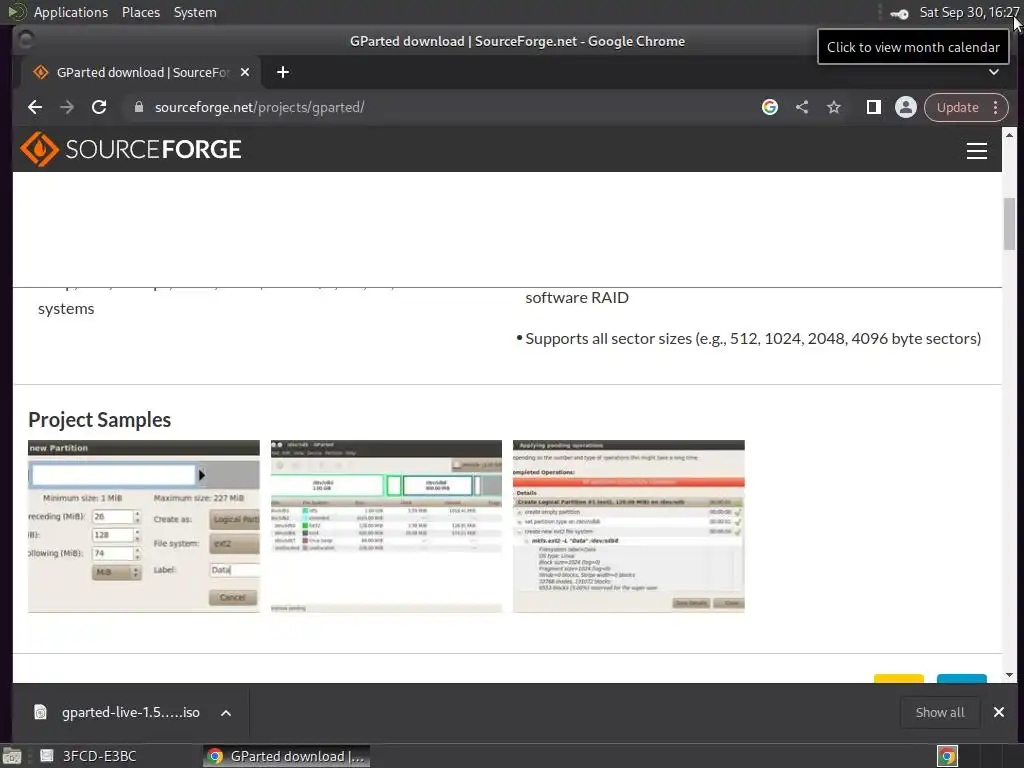The height and width of the screenshot is (768, 1024).
Task: Click the VPN key tray icon
Action: point(900,14)
